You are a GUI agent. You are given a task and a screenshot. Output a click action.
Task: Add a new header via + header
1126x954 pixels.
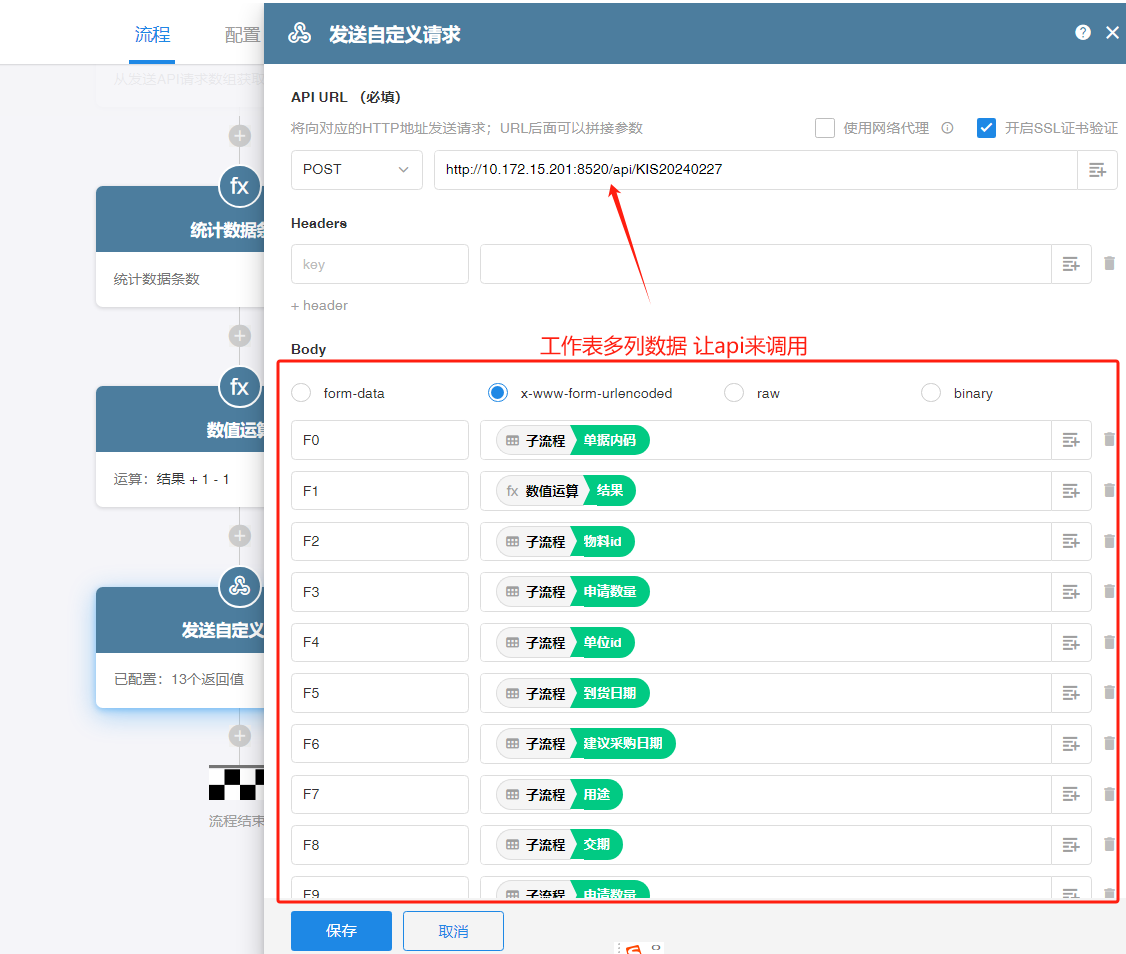[x=320, y=305]
